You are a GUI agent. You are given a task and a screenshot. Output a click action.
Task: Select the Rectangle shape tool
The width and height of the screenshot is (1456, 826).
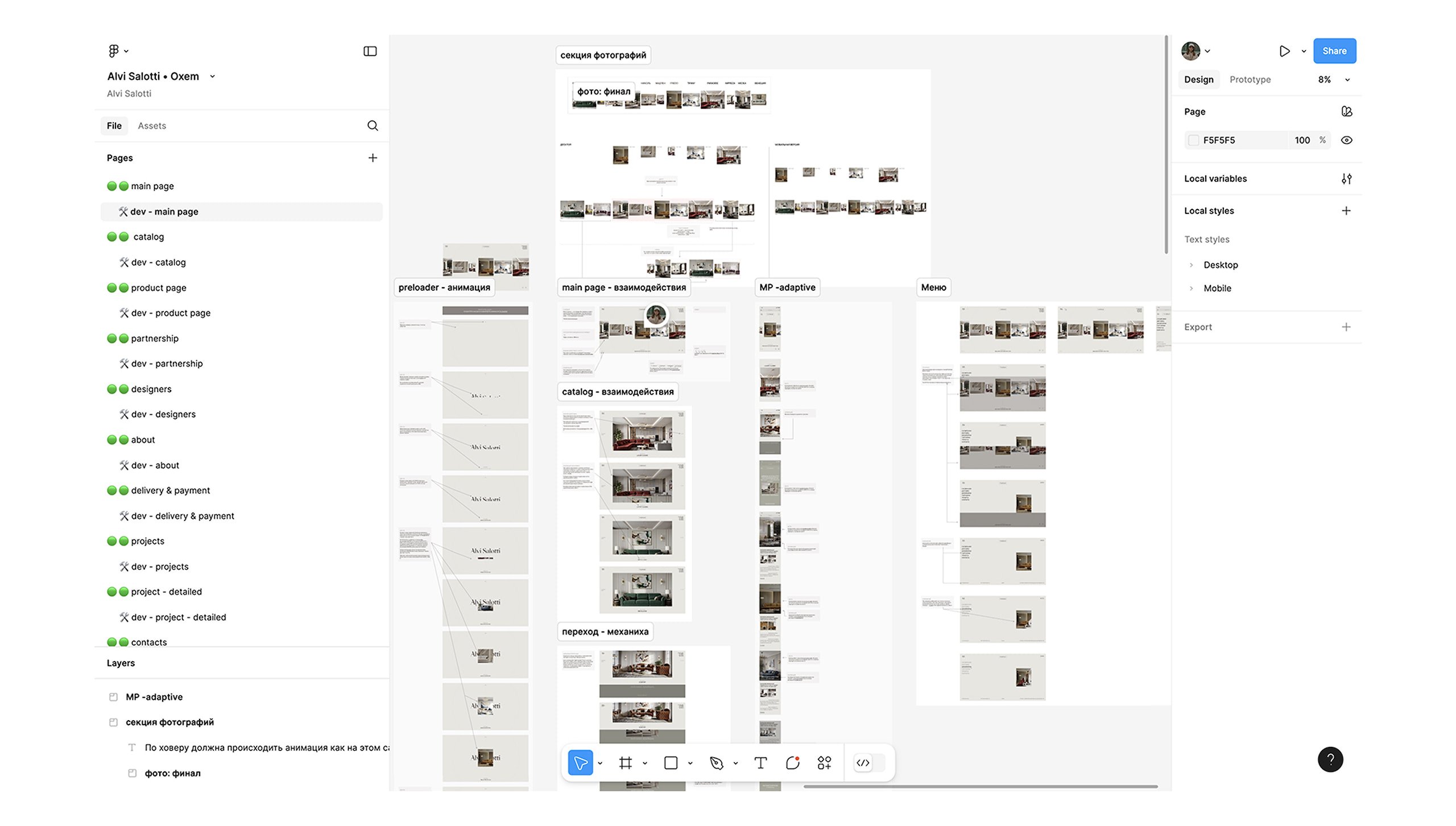pyautogui.click(x=671, y=763)
